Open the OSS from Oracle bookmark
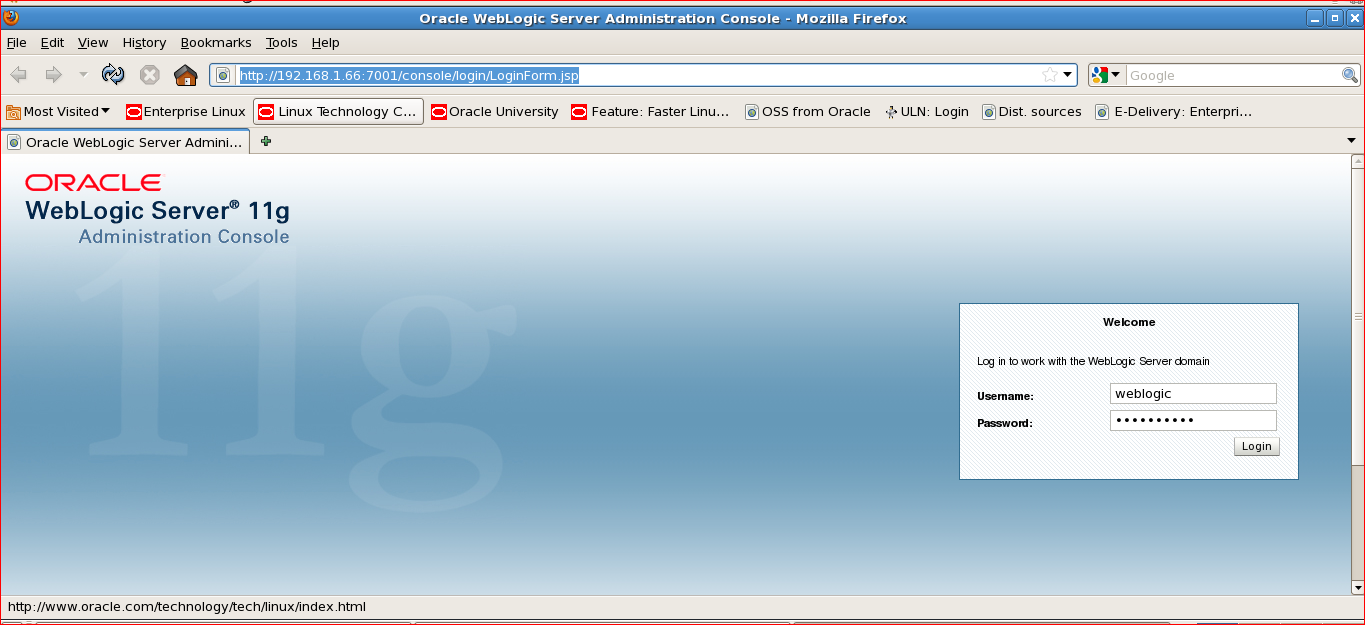1365x625 pixels. click(x=808, y=111)
